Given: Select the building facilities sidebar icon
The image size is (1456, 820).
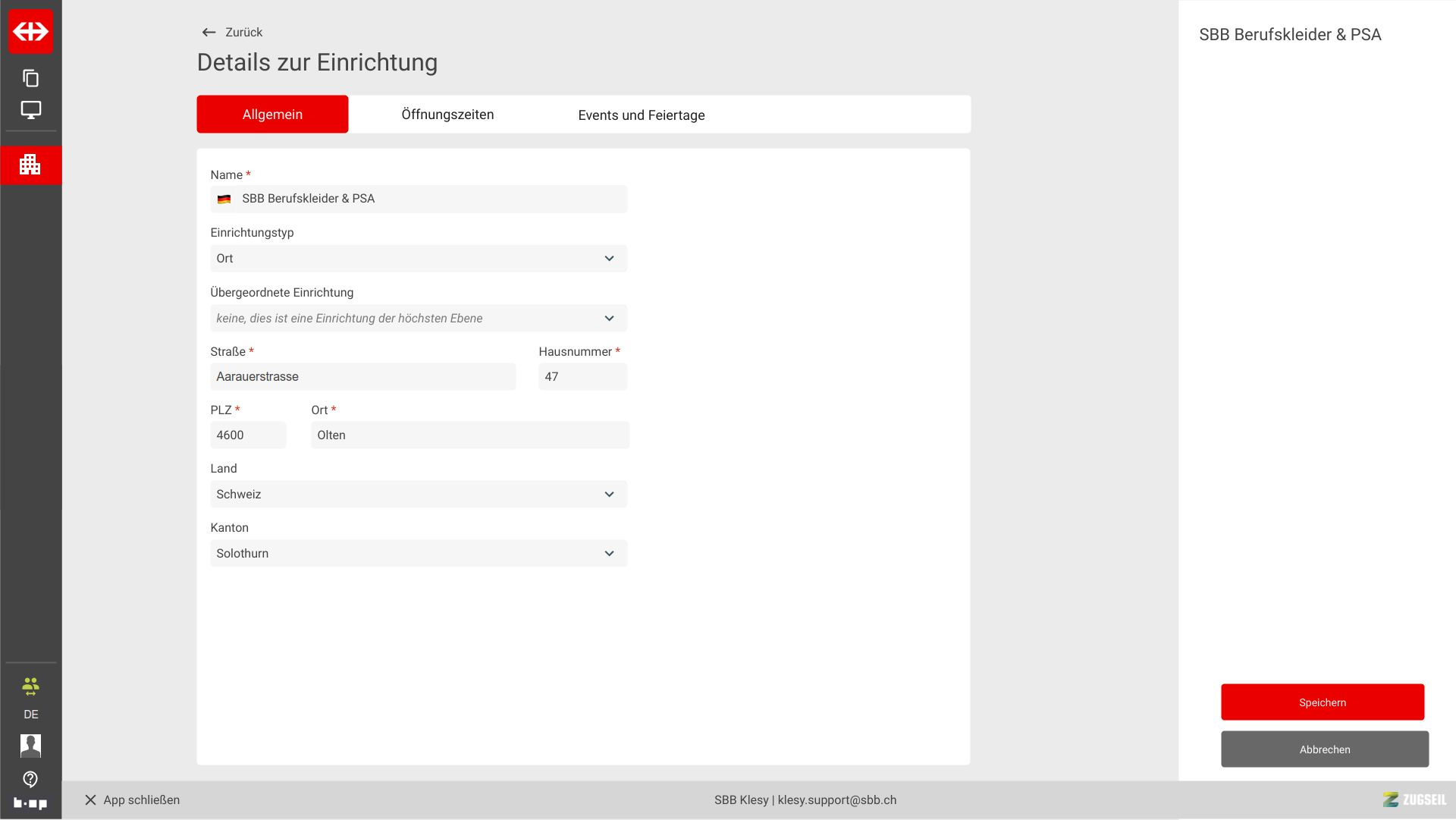Looking at the screenshot, I should click(x=30, y=165).
